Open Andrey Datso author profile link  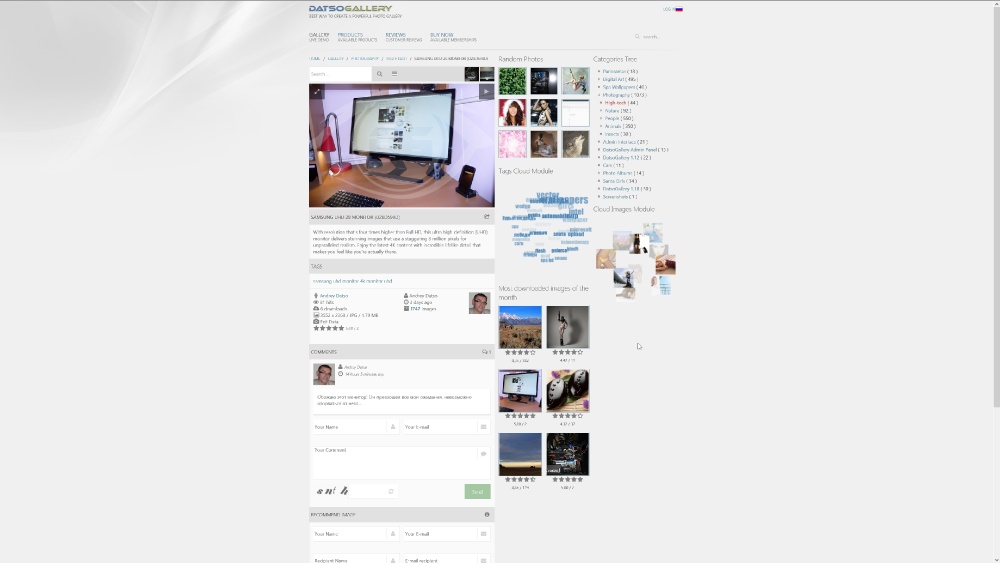334,296
